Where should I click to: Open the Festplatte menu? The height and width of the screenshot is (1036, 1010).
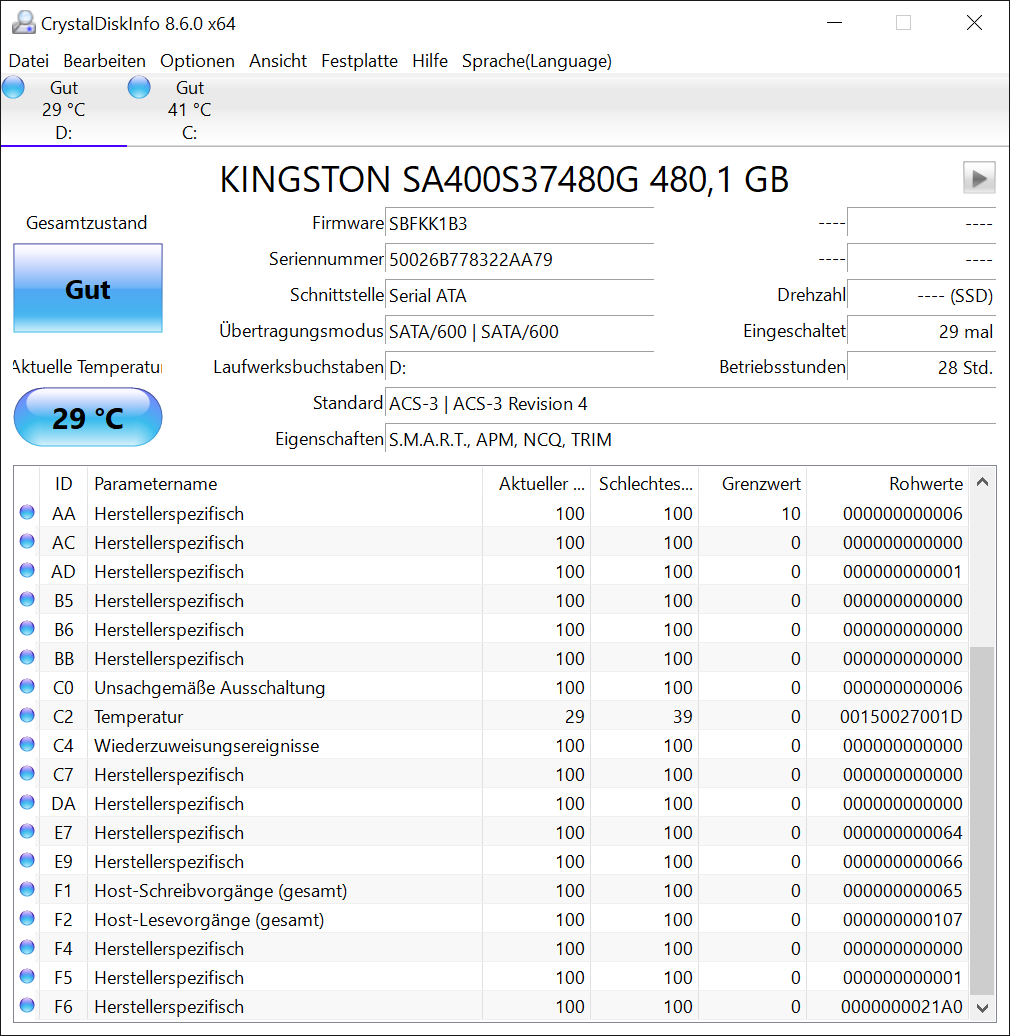[x=359, y=61]
